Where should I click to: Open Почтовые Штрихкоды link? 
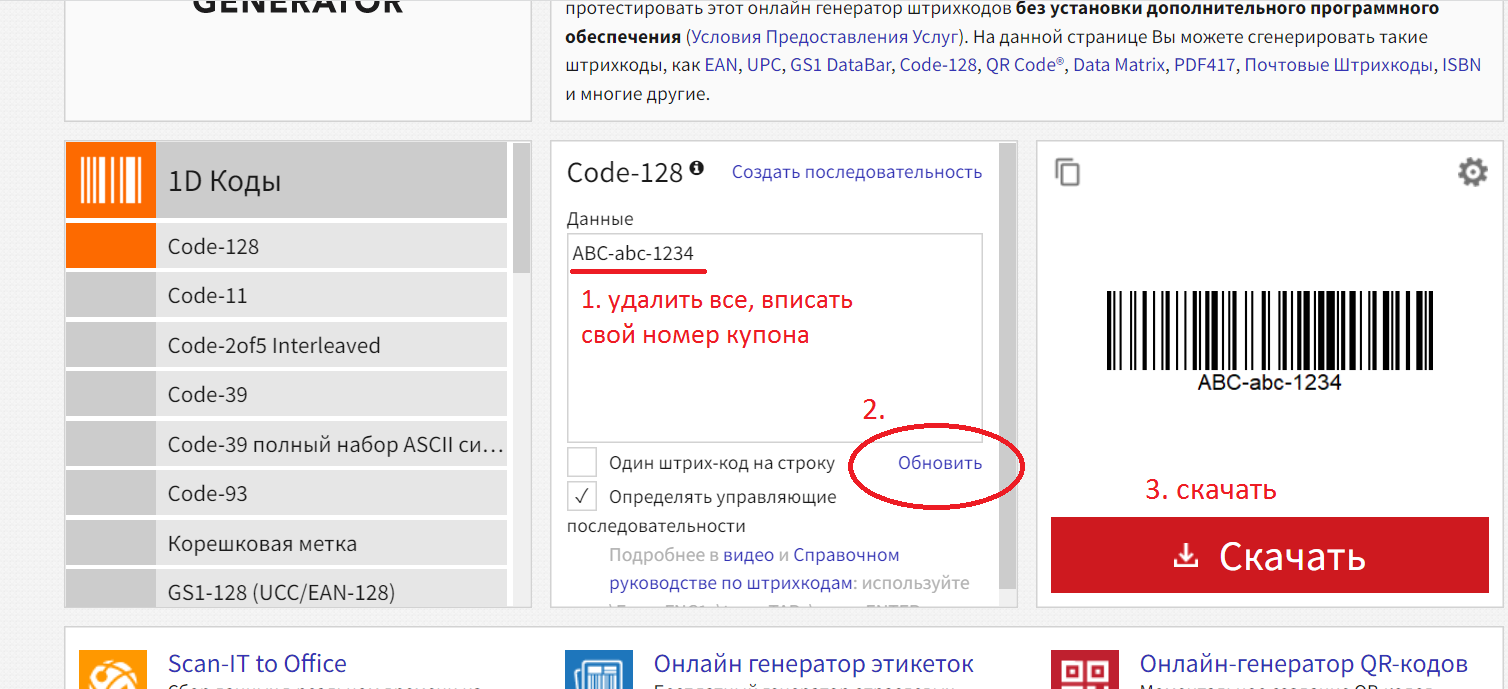pos(1338,65)
